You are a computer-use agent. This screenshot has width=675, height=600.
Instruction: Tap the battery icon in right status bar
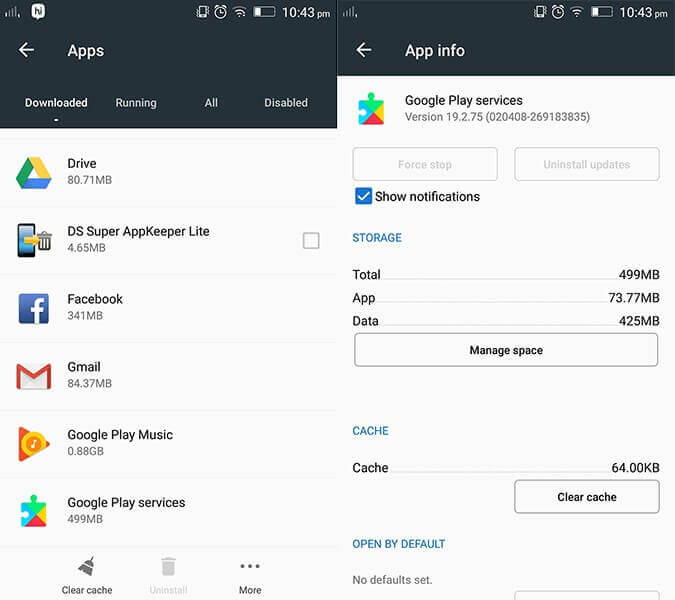click(602, 12)
